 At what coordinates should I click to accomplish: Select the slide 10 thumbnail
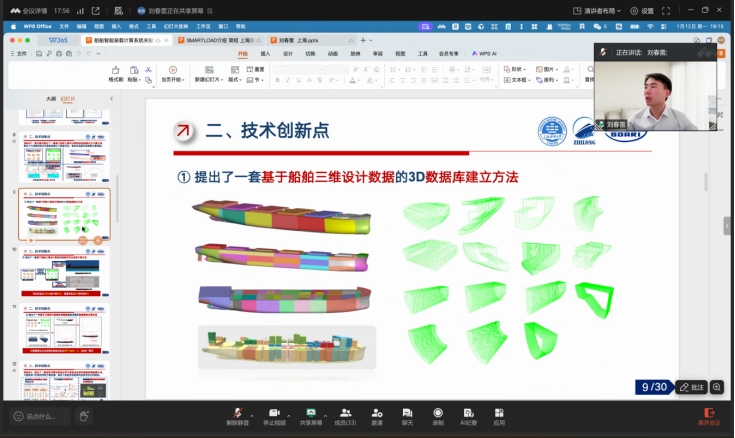point(64,272)
